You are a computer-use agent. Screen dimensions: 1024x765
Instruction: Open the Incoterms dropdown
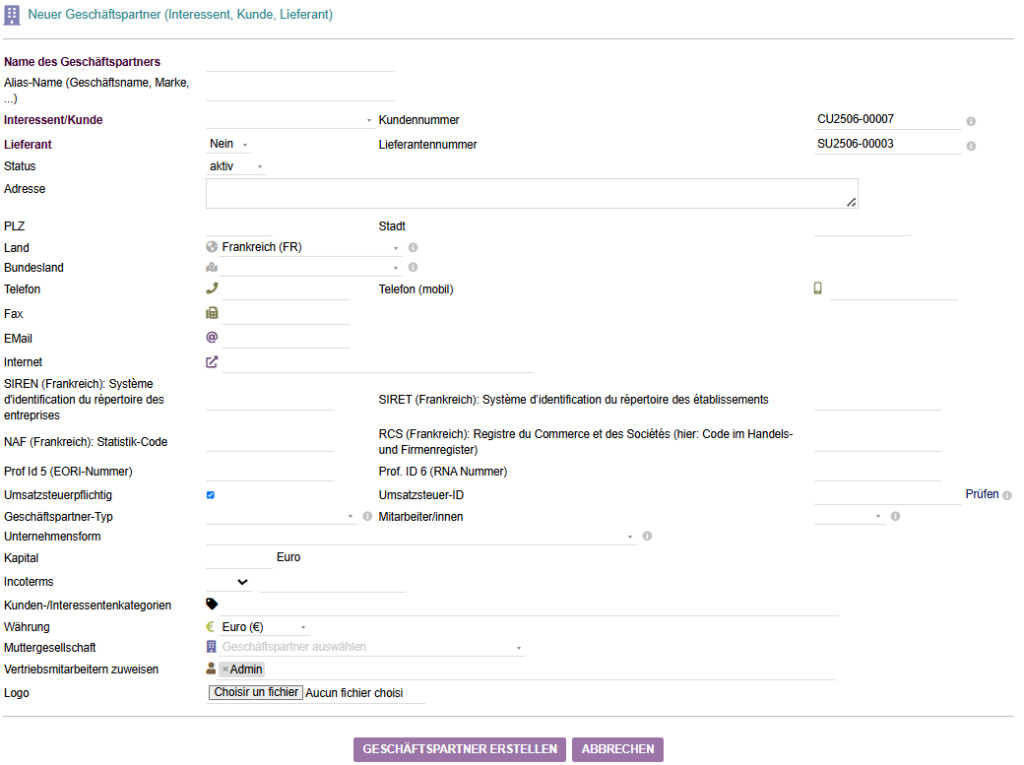pos(241,581)
